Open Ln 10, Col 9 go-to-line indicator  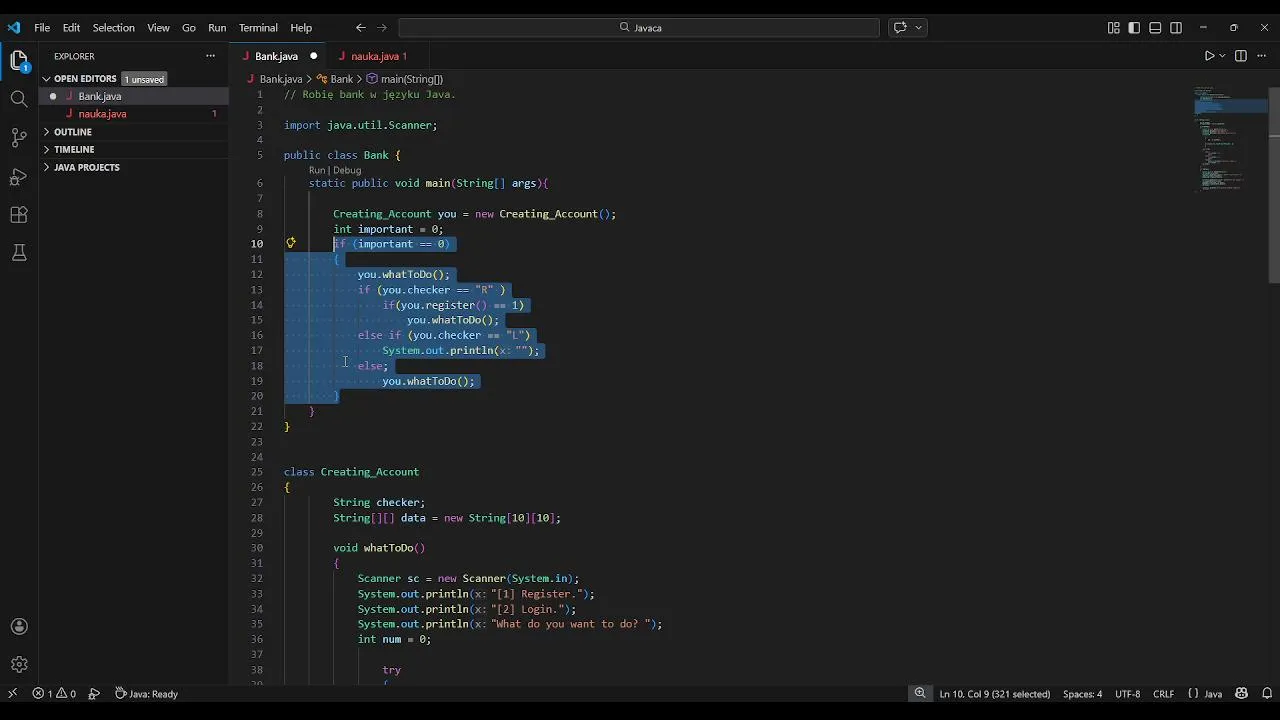995,694
